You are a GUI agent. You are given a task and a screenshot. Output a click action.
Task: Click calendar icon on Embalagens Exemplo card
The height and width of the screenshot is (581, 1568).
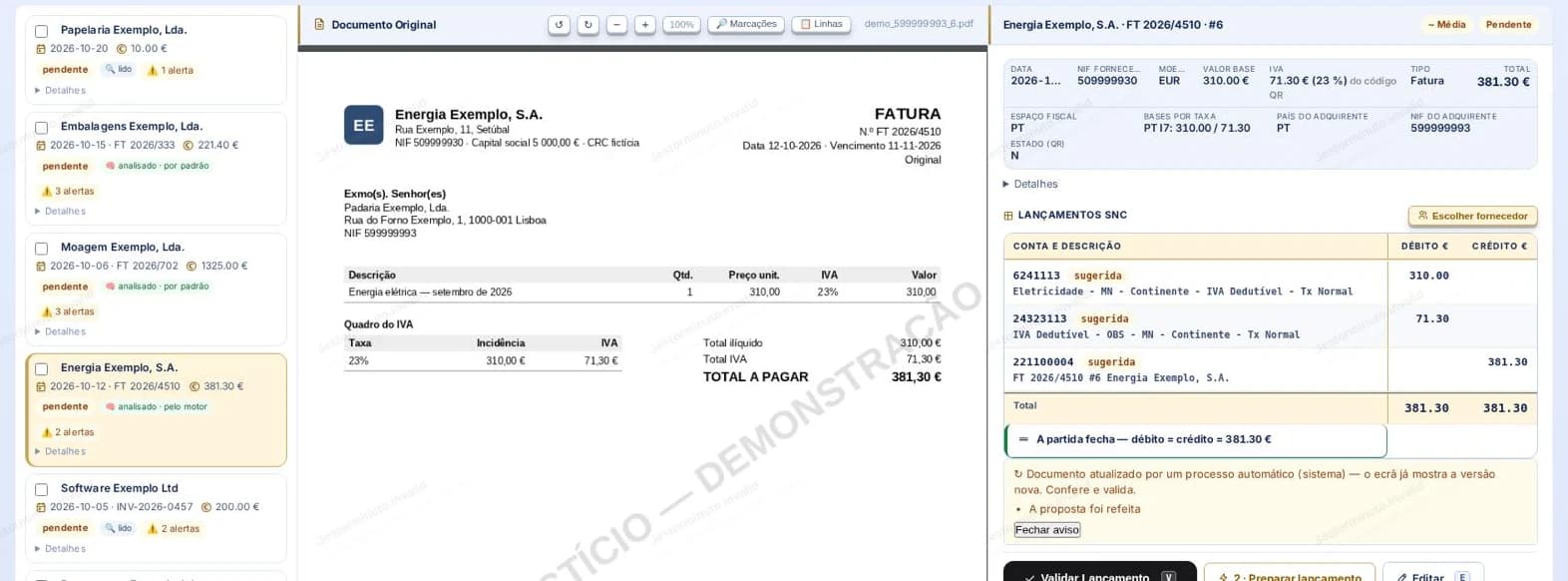pyautogui.click(x=41, y=146)
